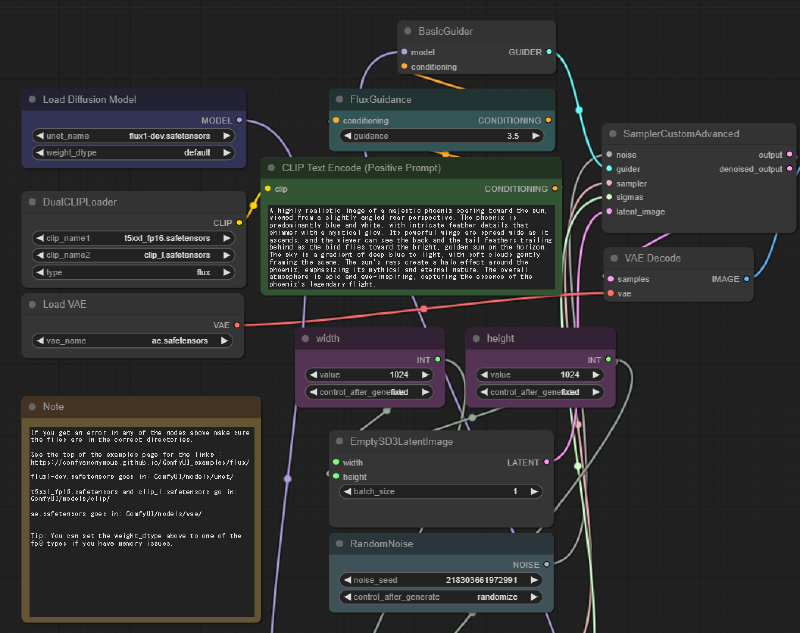
Task: Increase noise_seed with right arrow
Action: pos(534,580)
